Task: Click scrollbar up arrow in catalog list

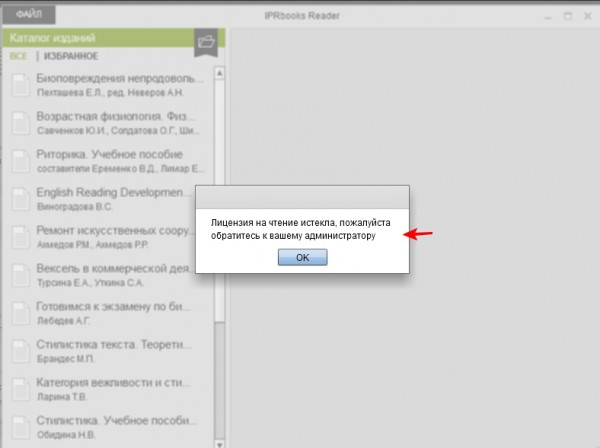Action: (x=220, y=73)
